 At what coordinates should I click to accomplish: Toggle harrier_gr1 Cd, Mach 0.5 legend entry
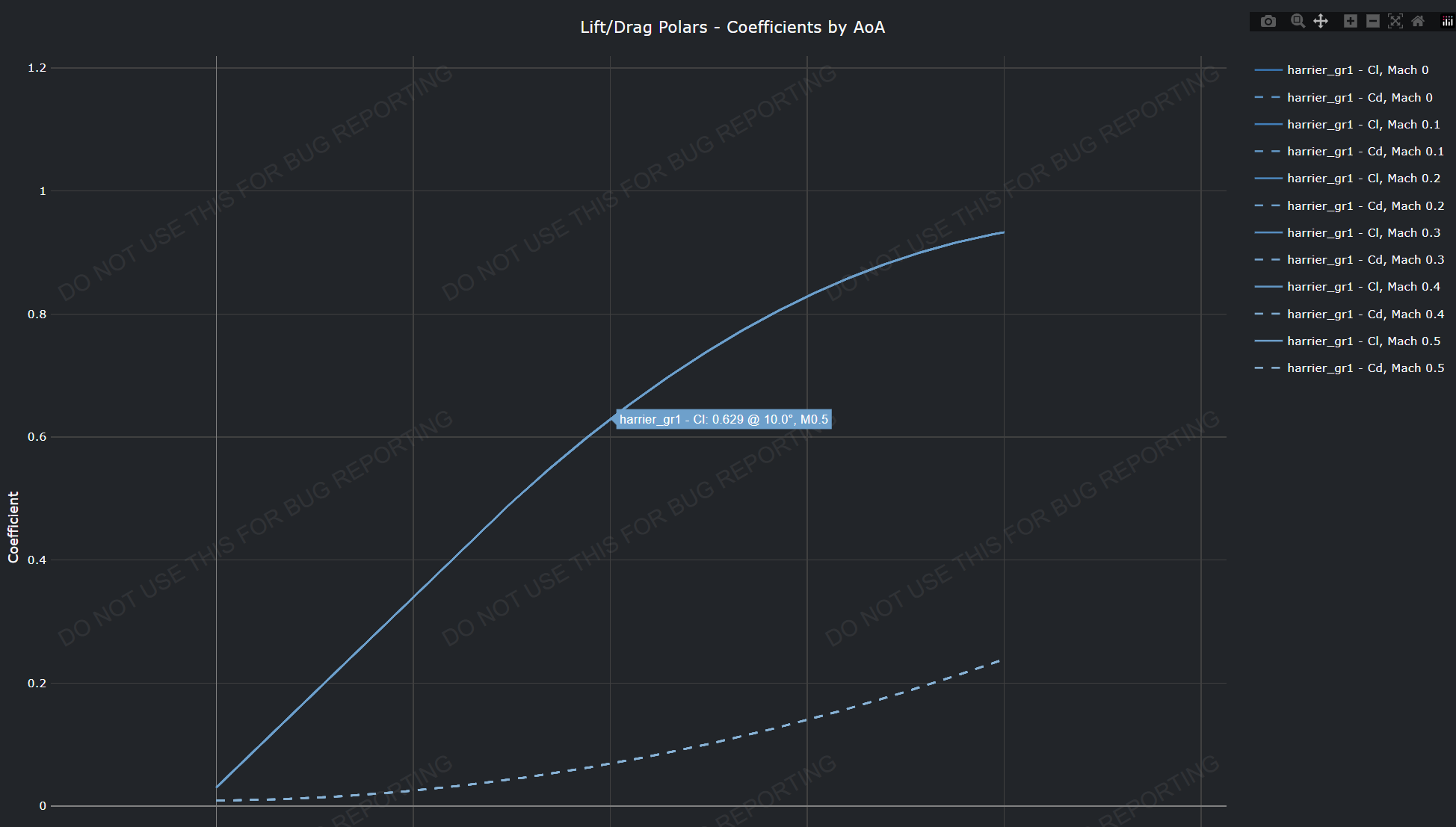(1365, 368)
